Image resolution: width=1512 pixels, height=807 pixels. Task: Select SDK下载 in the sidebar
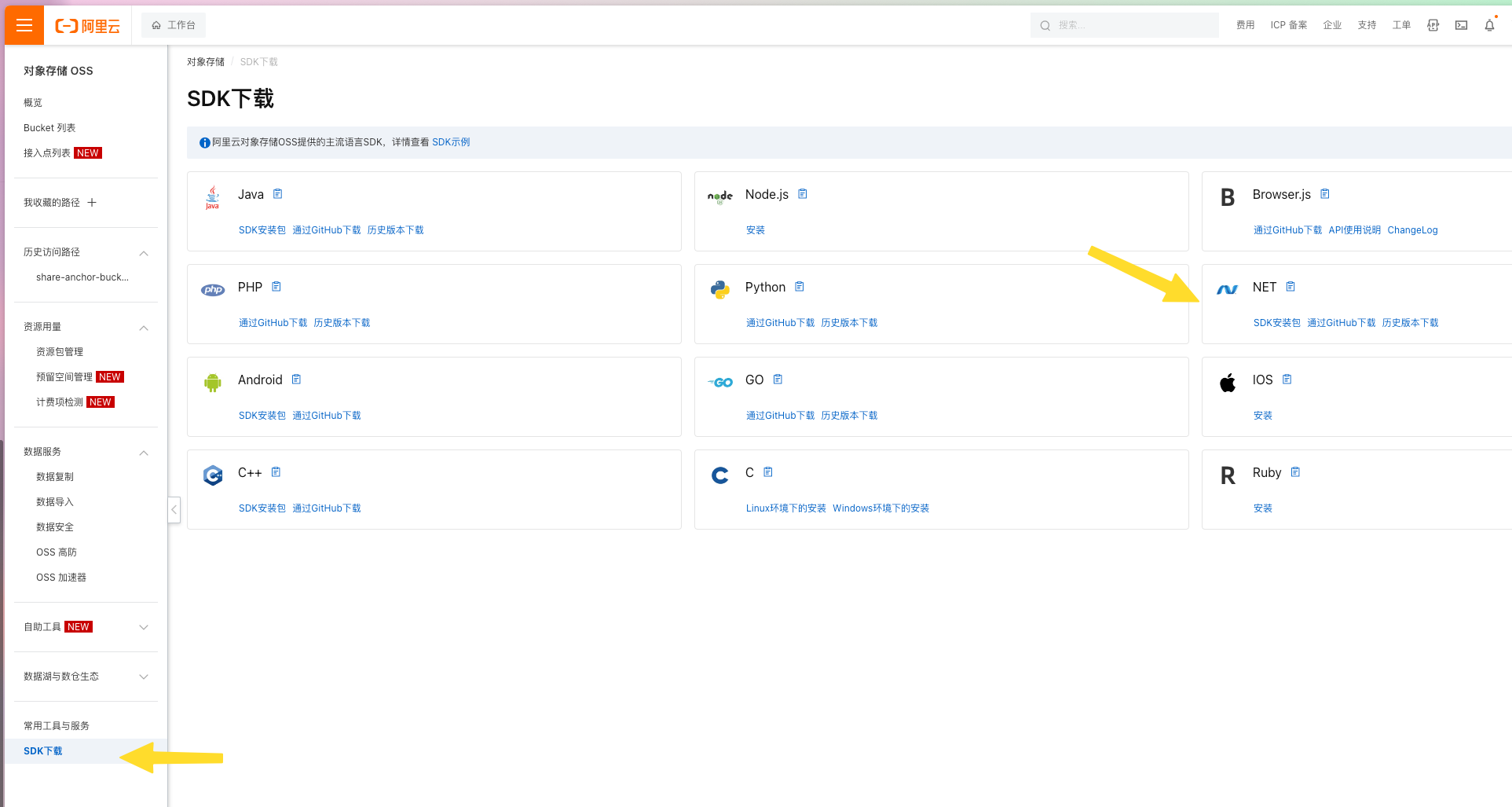coord(43,751)
